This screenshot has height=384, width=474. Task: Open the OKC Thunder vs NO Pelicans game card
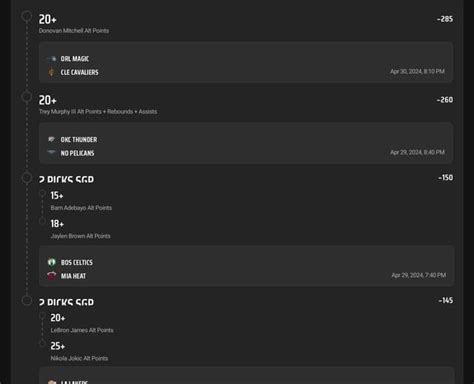[x=246, y=143]
